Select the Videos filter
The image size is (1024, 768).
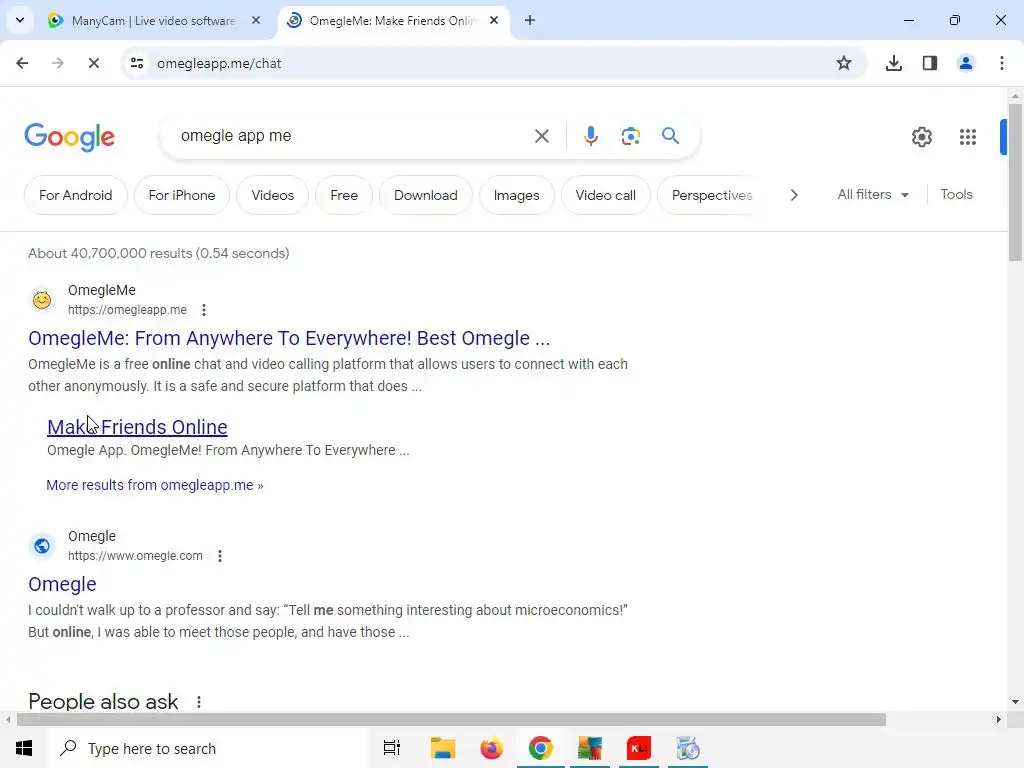pyautogui.click(x=272, y=195)
